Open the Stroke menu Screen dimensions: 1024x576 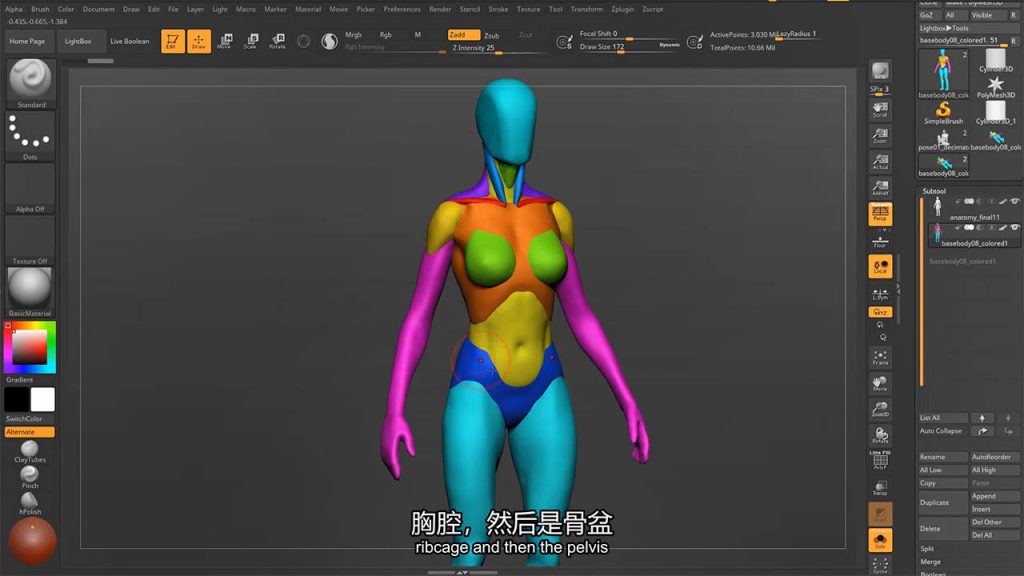[498, 9]
